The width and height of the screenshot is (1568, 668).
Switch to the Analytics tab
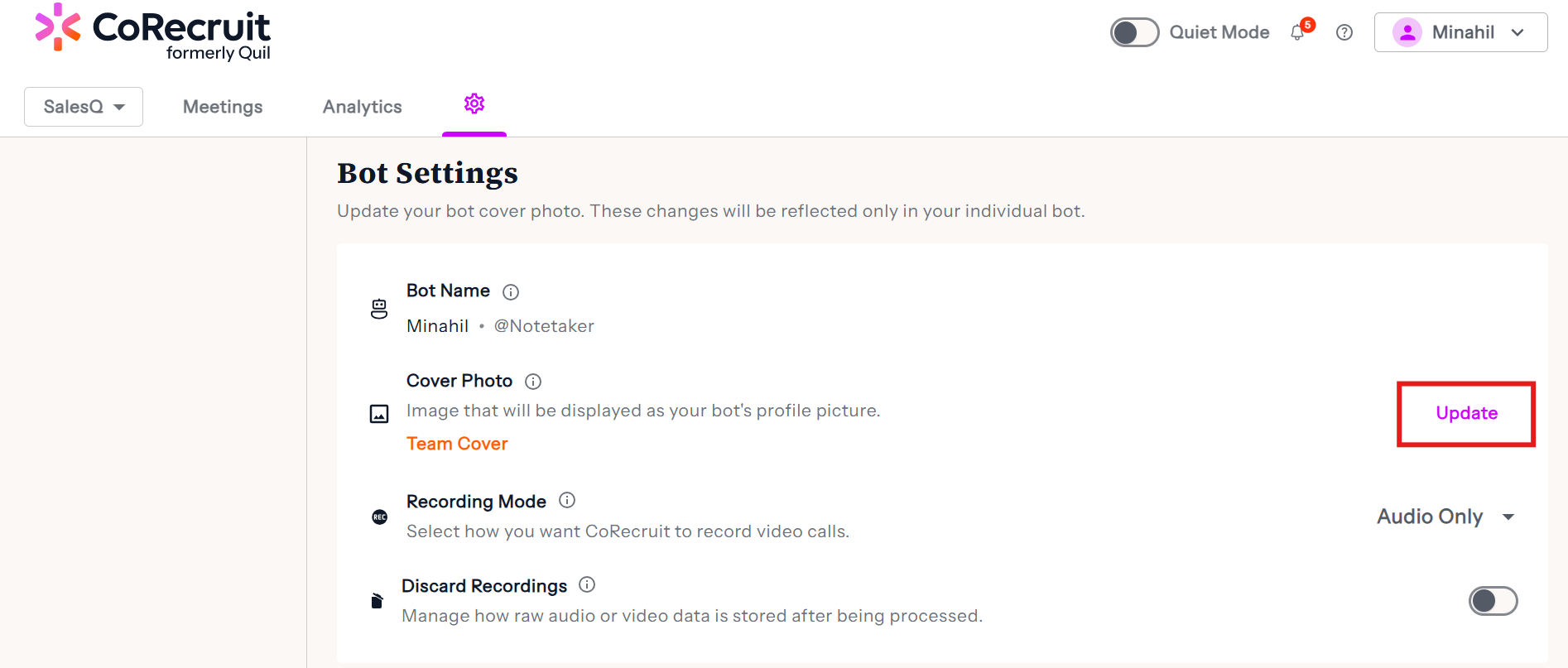363,107
